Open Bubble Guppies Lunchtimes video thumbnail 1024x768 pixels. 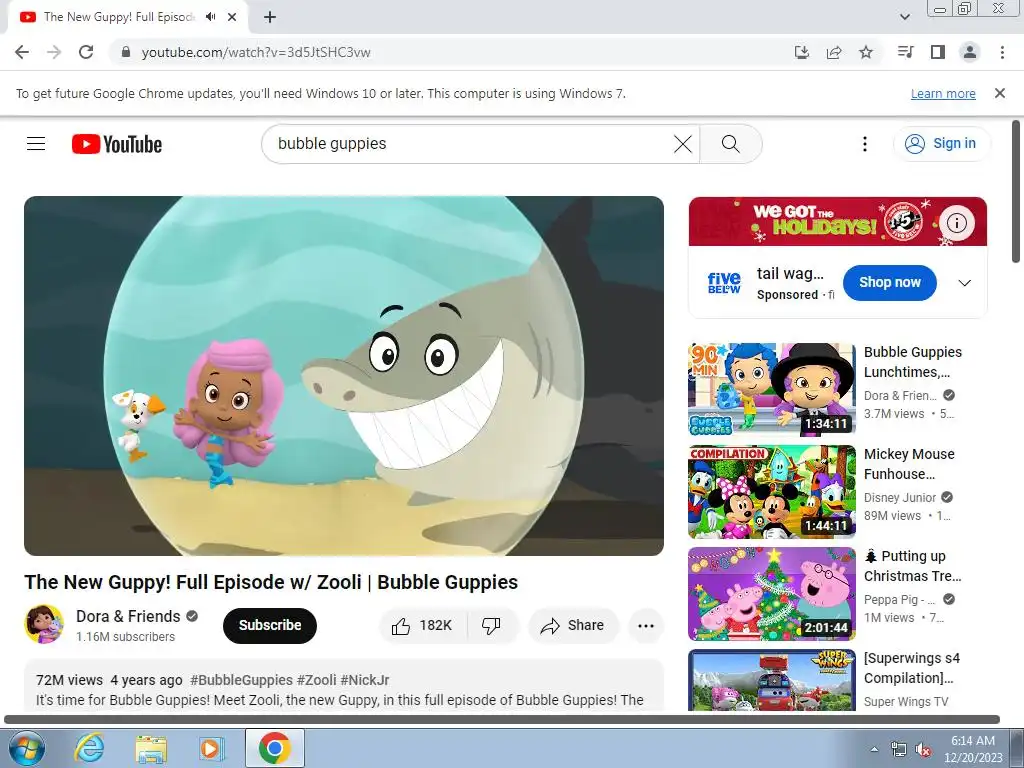772,389
